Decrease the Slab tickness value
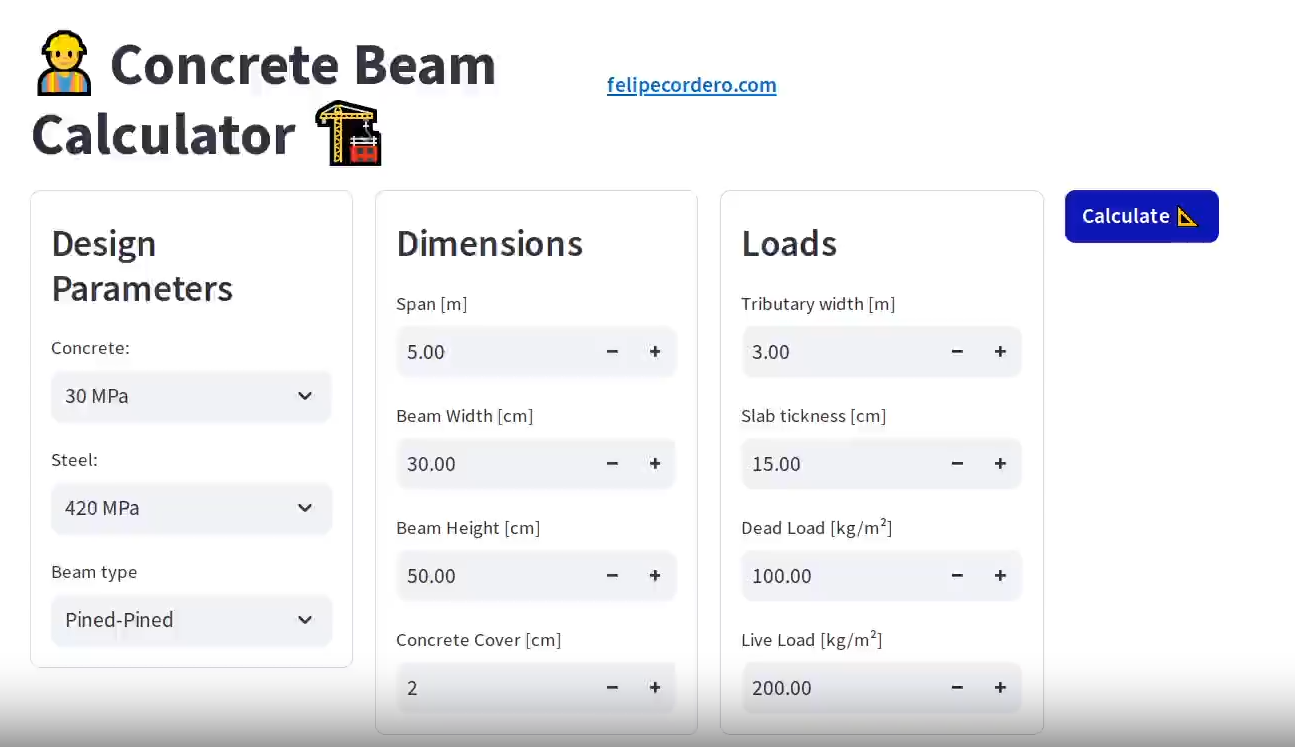The width and height of the screenshot is (1295, 747). pos(957,463)
